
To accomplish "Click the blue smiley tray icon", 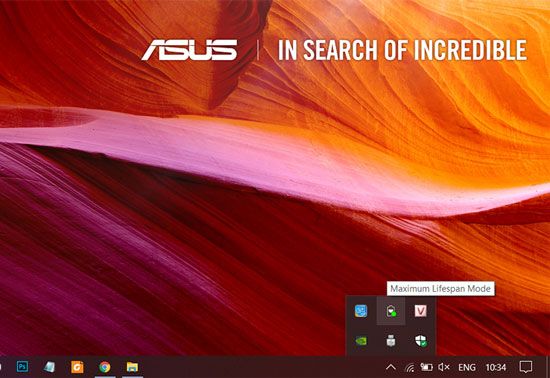I will coord(361,311).
